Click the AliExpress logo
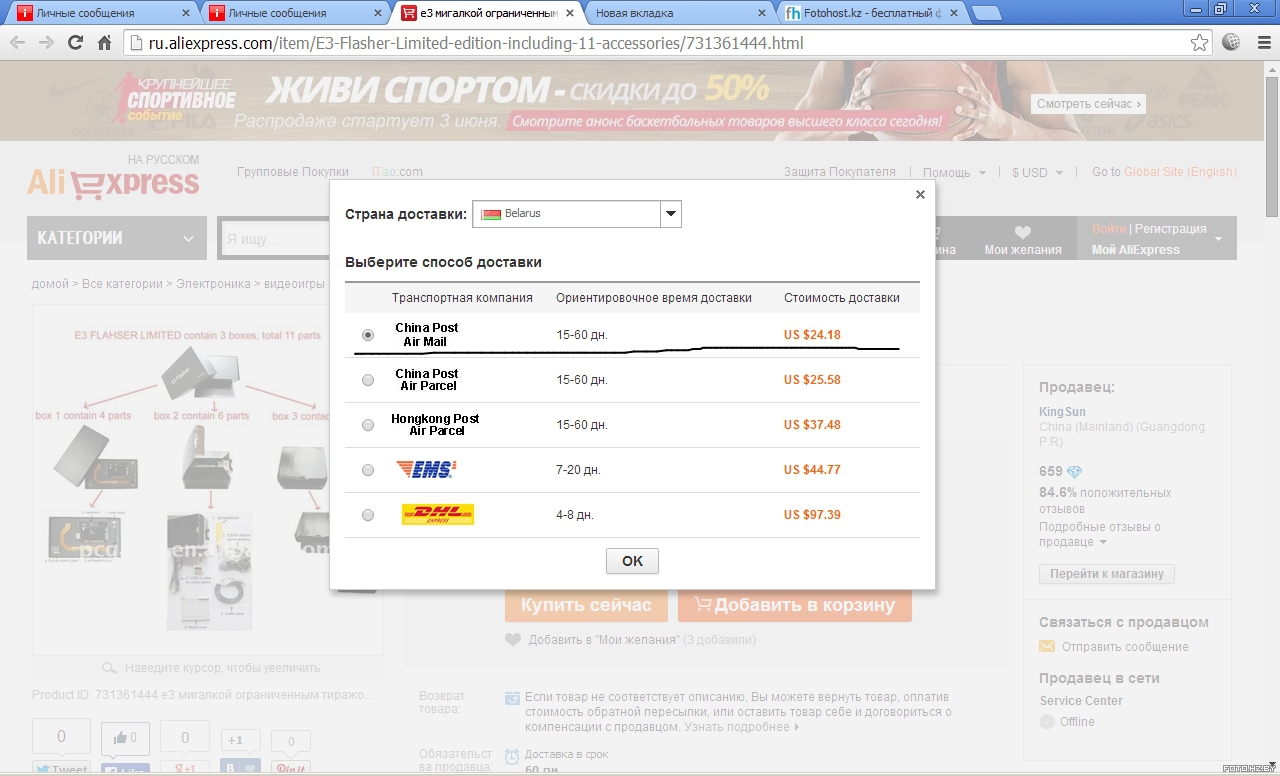The width and height of the screenshot is (1280, 776). click(113, 183)
